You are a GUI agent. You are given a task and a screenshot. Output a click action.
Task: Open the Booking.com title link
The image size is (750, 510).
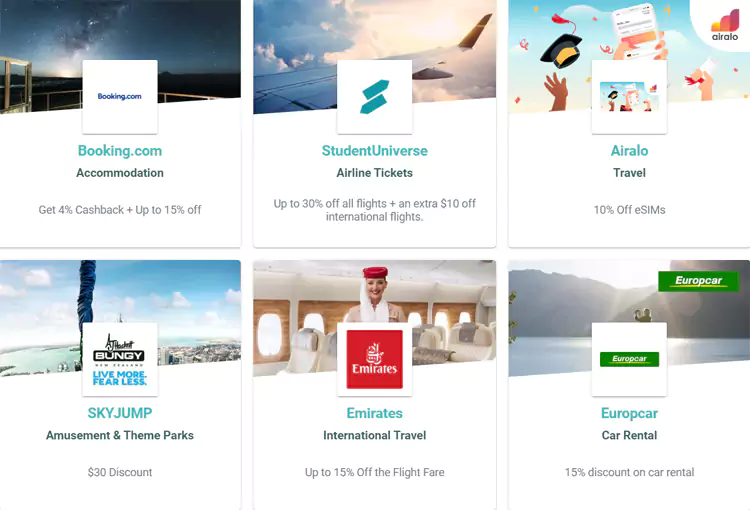pos(120,151)
